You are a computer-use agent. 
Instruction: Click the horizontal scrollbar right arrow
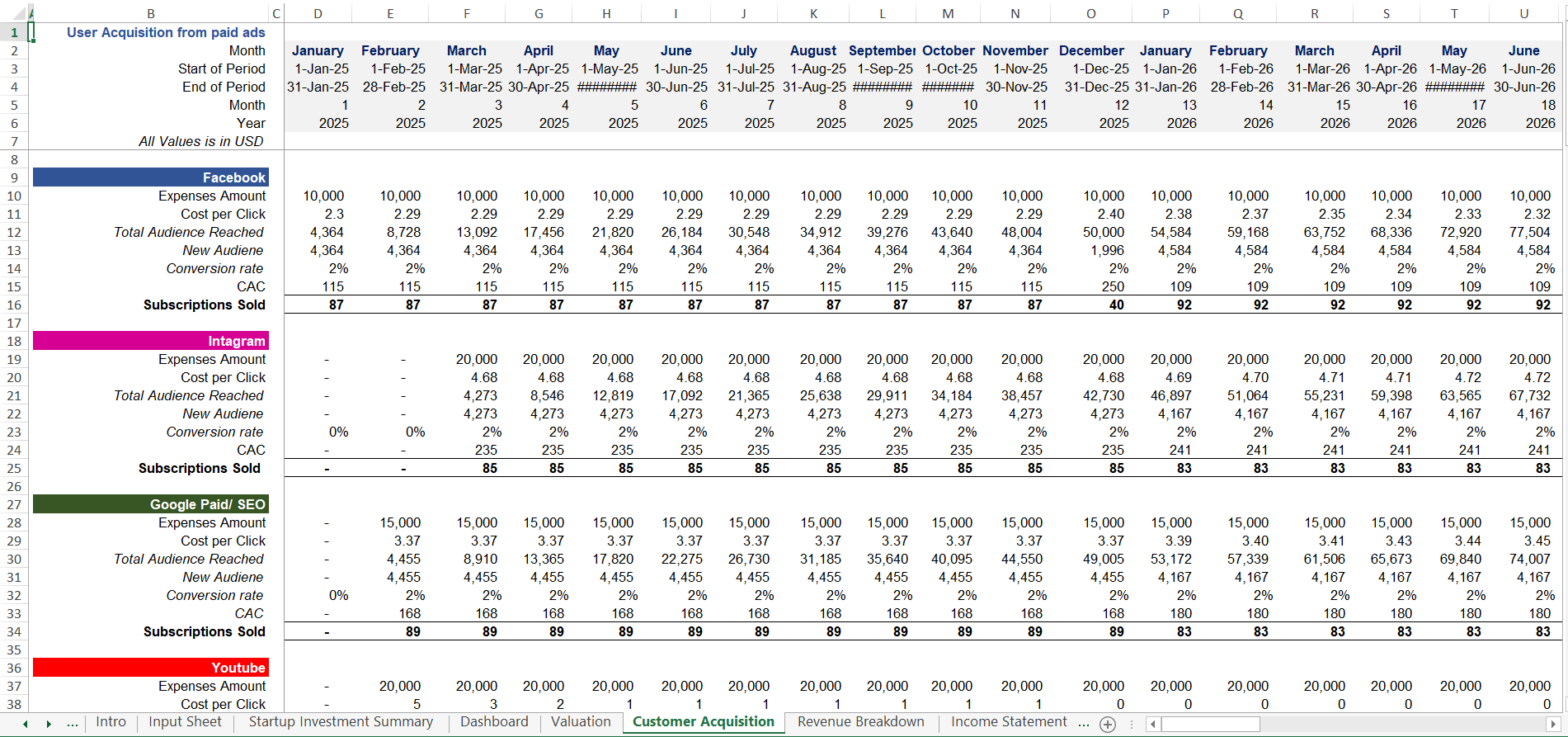point(1552,724)
